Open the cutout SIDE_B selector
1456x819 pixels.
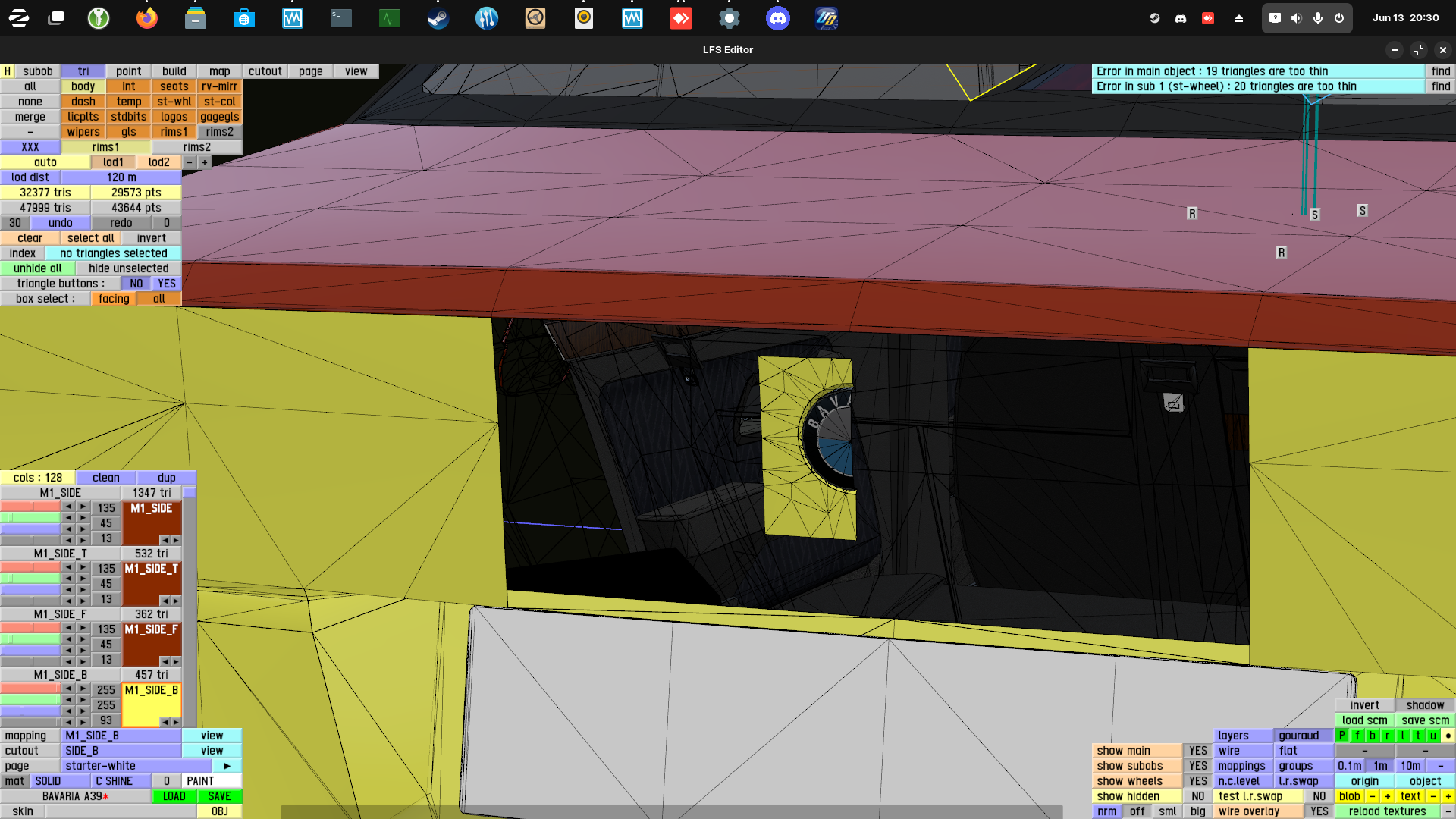pyautogui.click(x=121, y=751)
